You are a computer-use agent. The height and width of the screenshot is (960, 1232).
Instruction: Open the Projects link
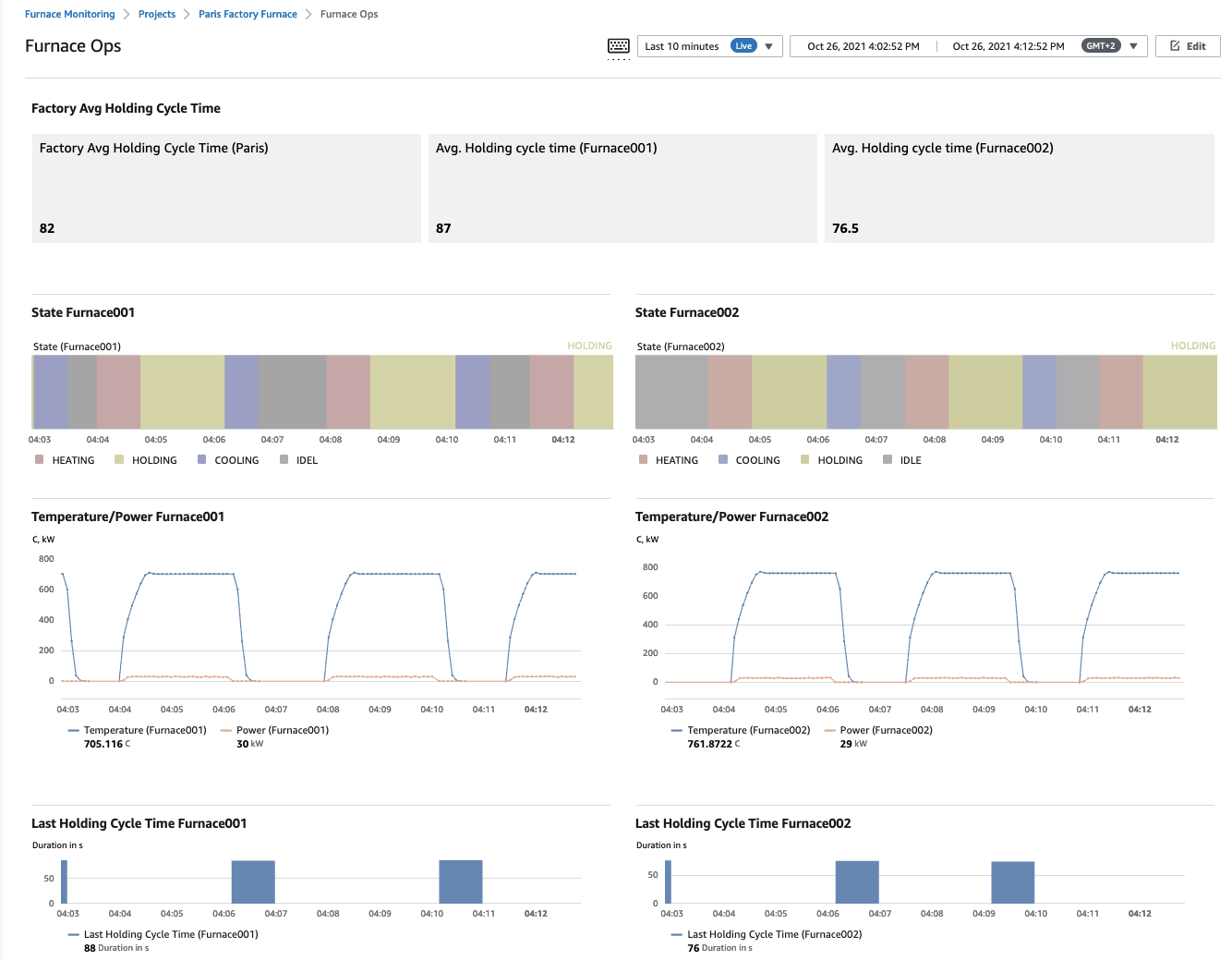156,14
